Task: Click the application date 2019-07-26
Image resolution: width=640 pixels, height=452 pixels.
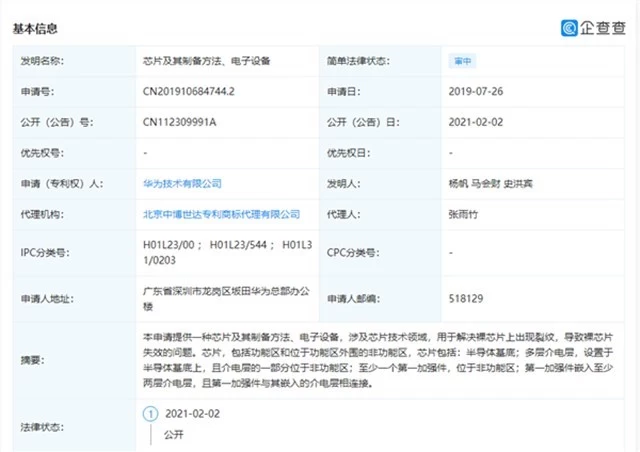Action: click(x=476, y=91)
